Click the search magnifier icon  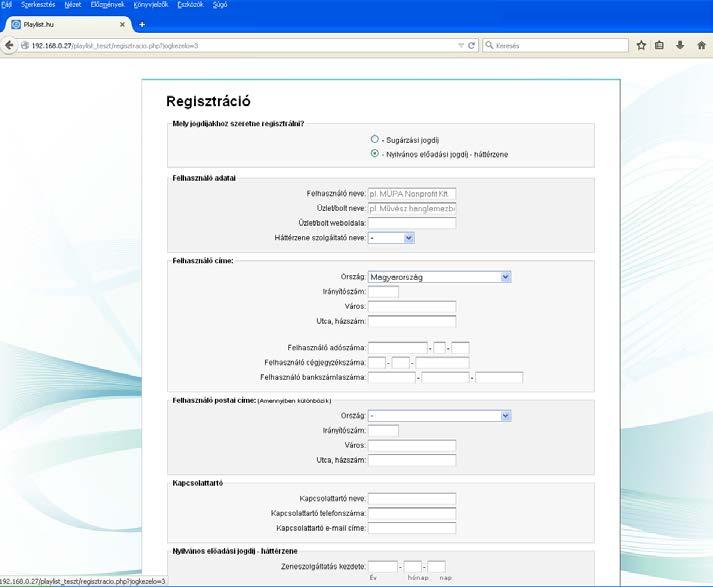489,45
